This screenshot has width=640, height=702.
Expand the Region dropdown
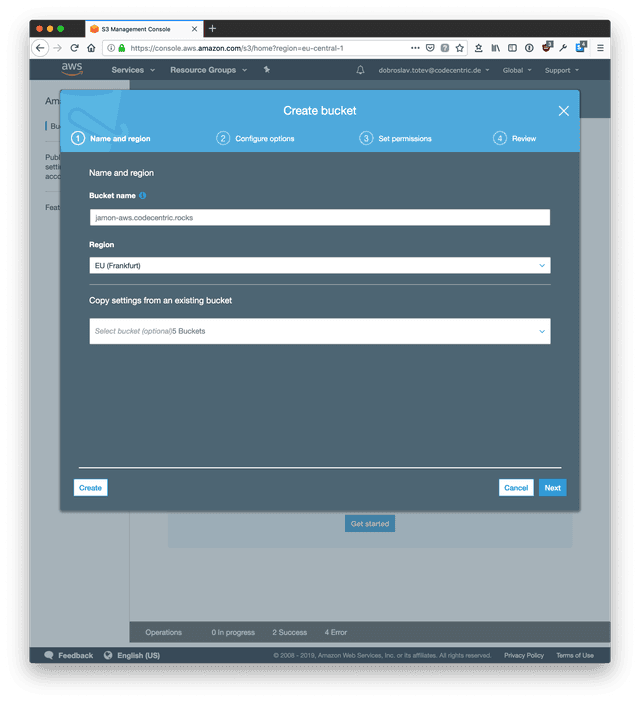coord(319,265)
